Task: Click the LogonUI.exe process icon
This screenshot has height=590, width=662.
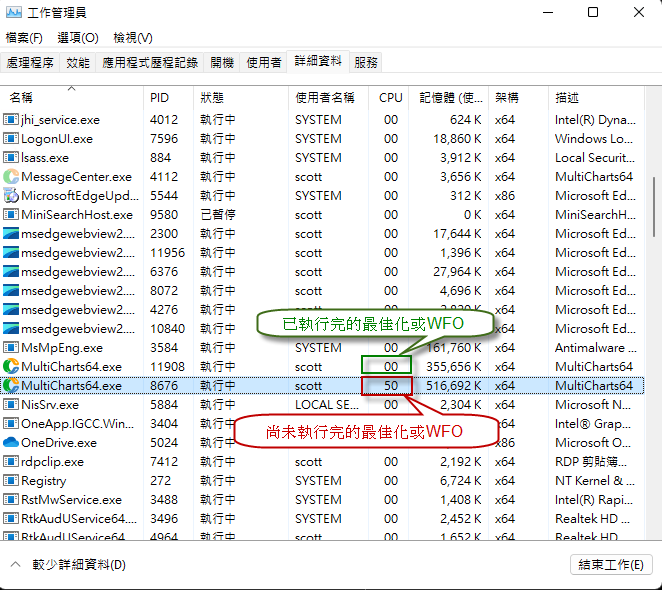Action: tap(11, 139)
